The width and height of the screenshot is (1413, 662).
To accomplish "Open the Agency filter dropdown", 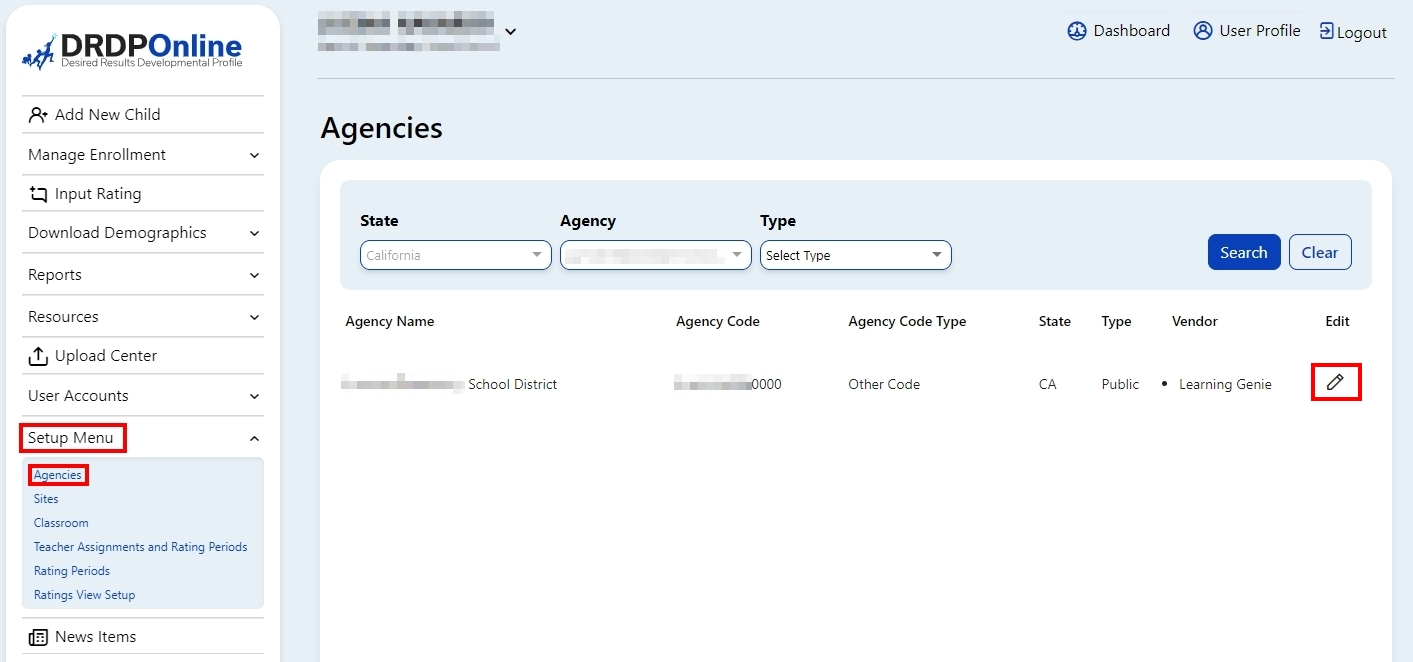I will (x=655, y=255).
